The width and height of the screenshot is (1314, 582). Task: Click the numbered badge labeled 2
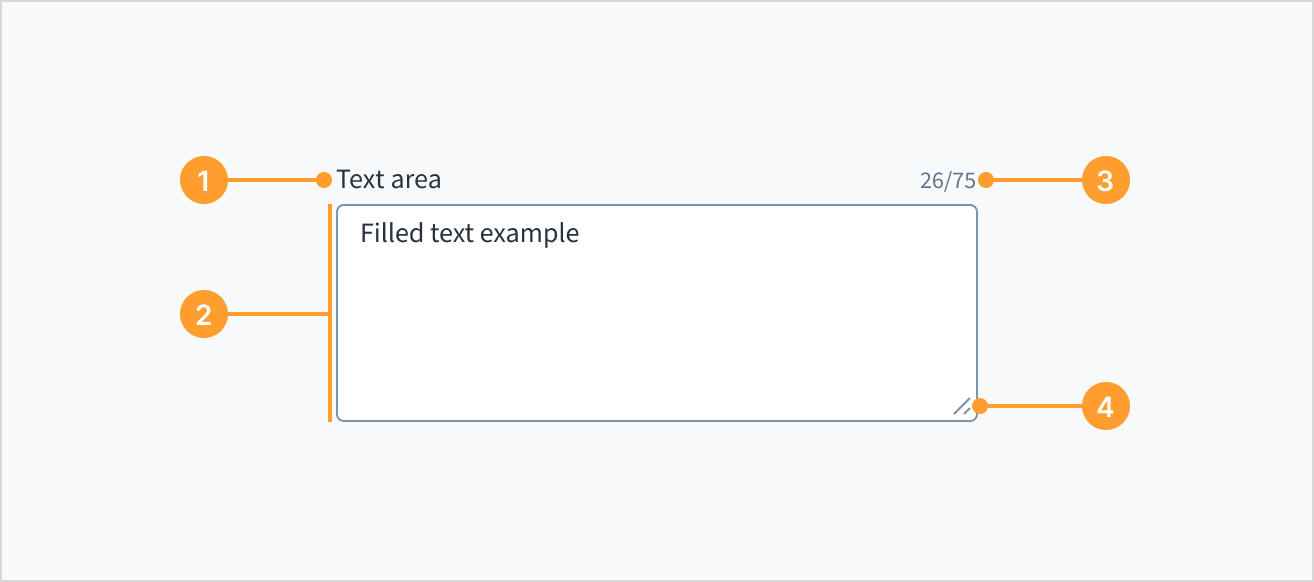click(203, 316)
